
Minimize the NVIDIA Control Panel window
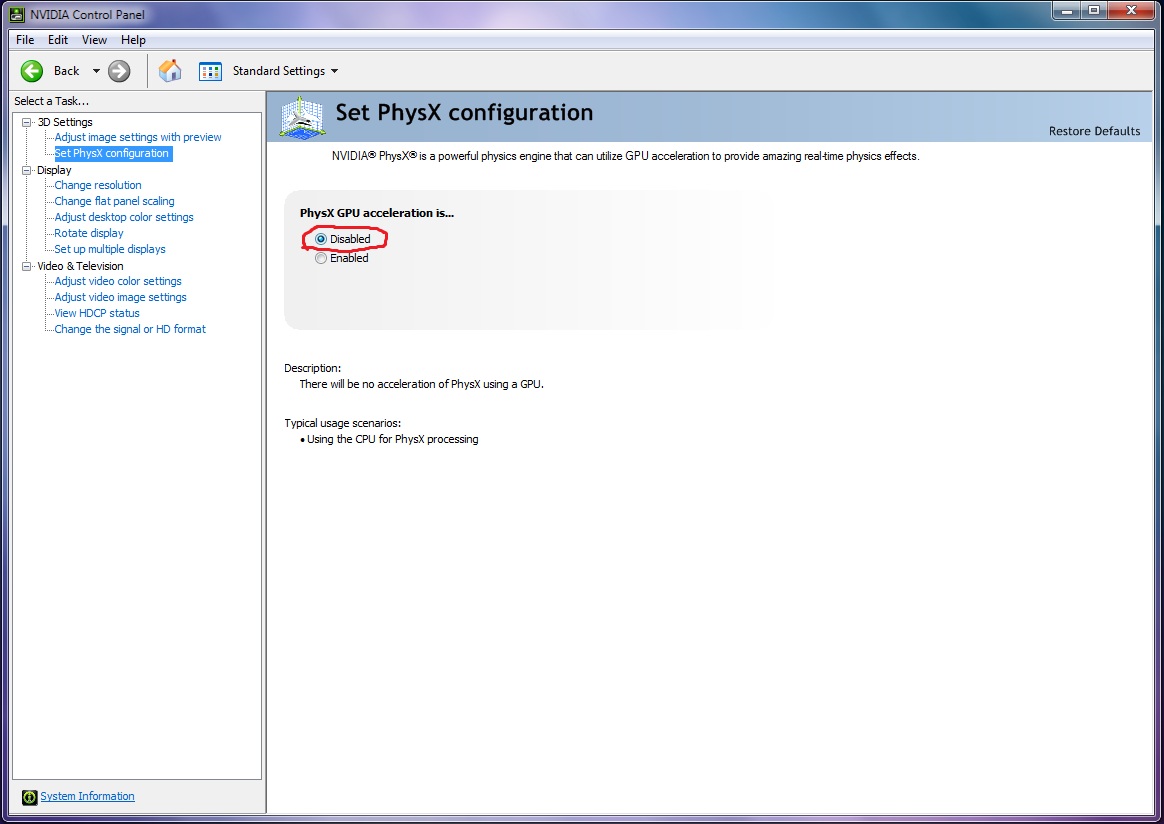pos(1067,10)
